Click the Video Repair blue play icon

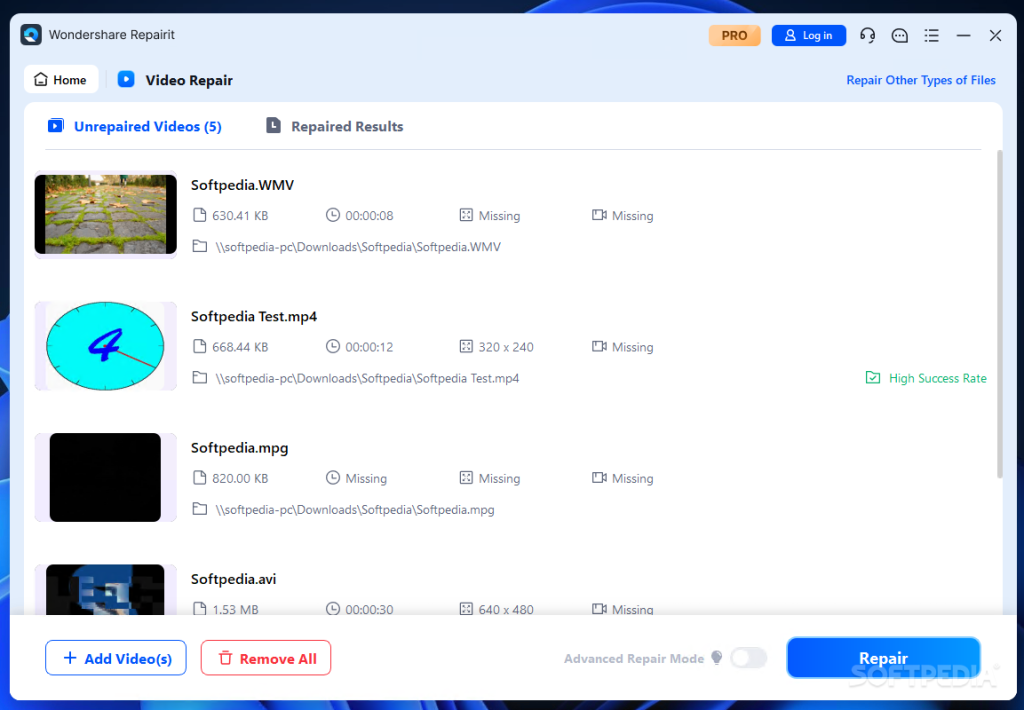126,80
